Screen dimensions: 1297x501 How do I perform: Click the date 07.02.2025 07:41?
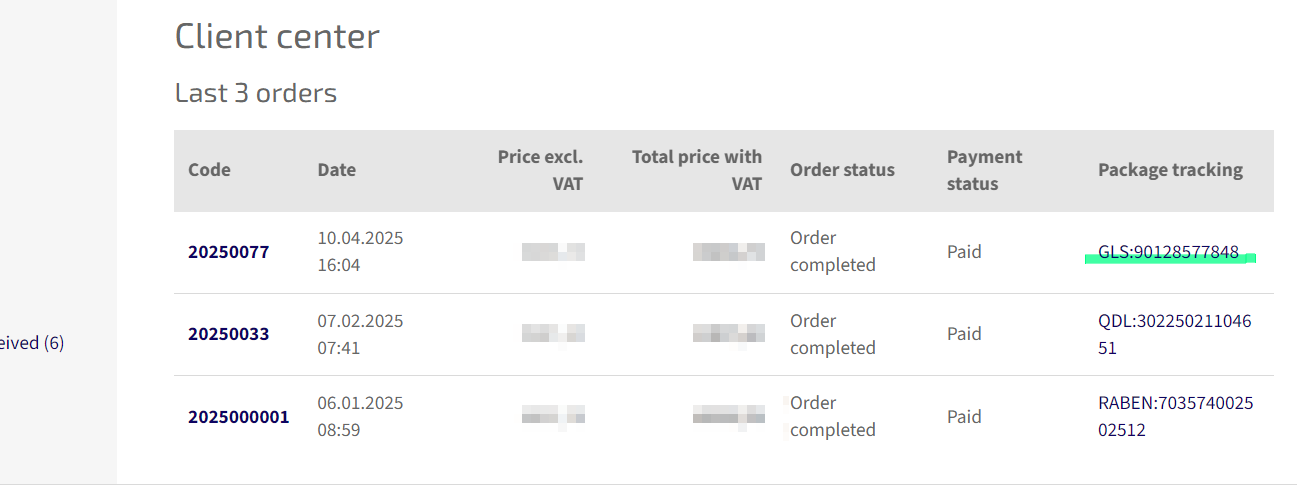coord(359,335)
